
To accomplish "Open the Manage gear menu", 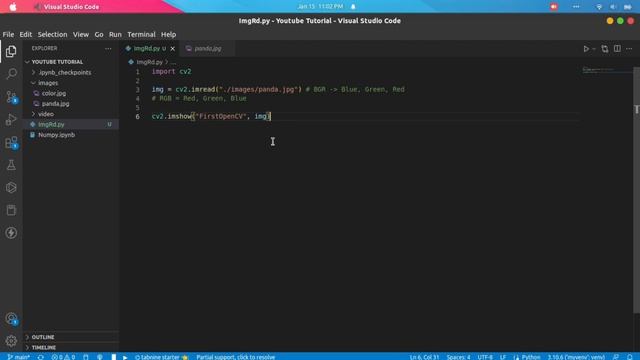I will (x=11, y=340).
